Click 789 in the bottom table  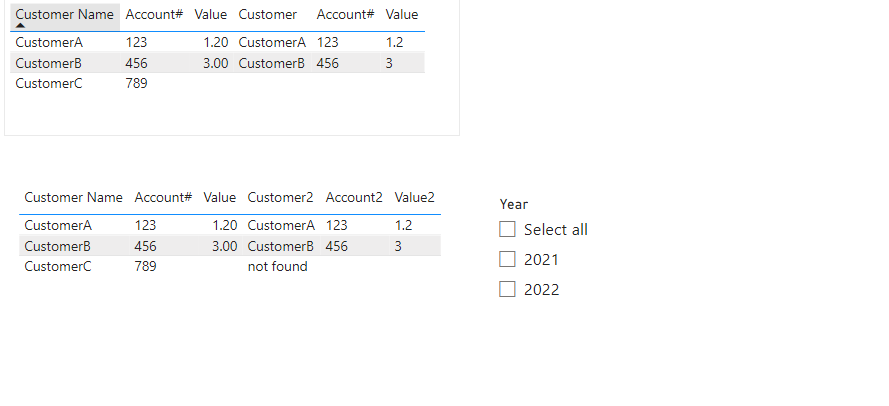click(x=145, y=267)
